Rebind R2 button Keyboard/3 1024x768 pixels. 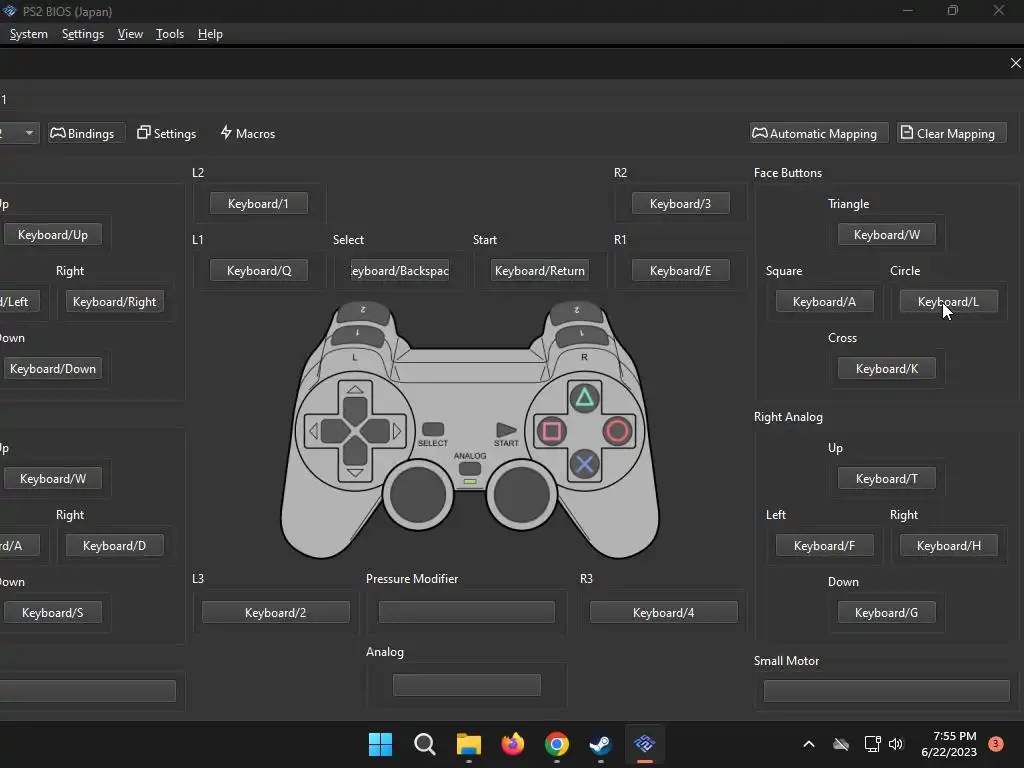point(680,204)
